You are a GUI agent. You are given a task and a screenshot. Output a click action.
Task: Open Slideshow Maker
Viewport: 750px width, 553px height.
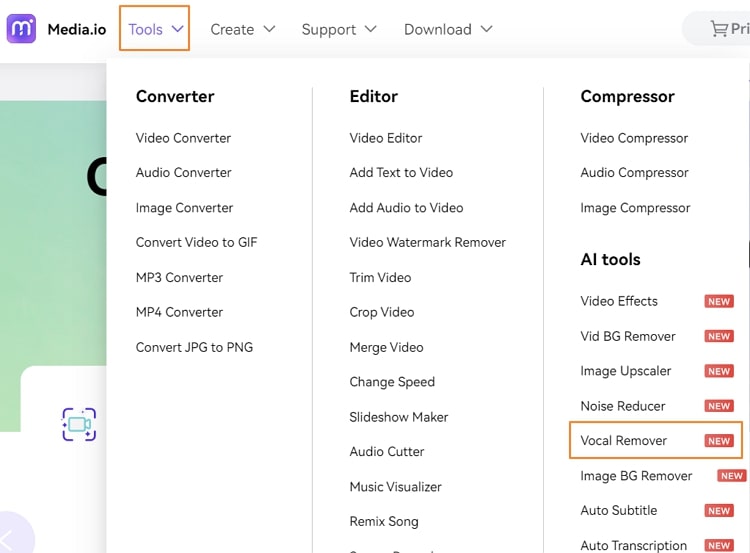[x=399, y=417]
